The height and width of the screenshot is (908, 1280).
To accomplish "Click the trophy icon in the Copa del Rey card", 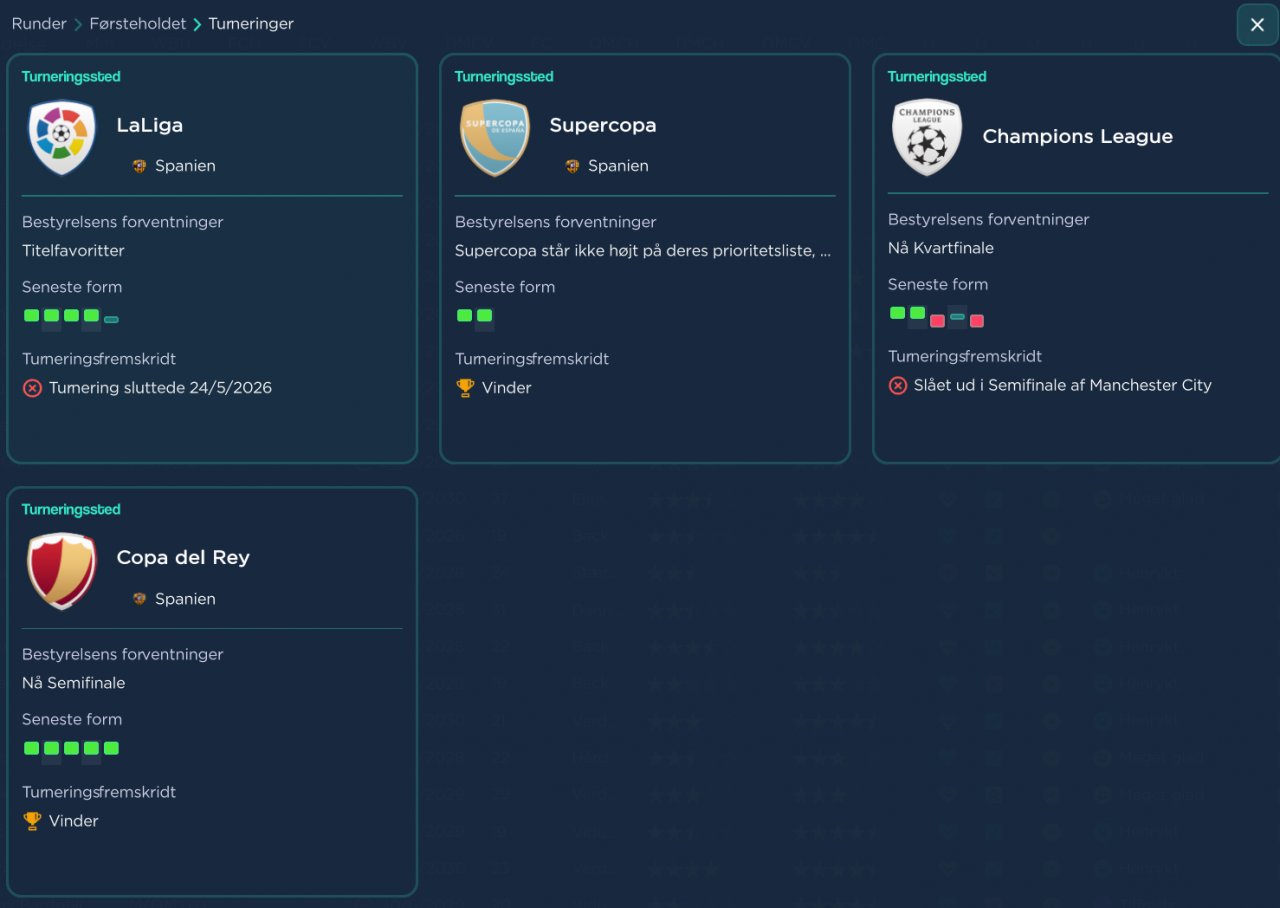I will pos(32,821).
